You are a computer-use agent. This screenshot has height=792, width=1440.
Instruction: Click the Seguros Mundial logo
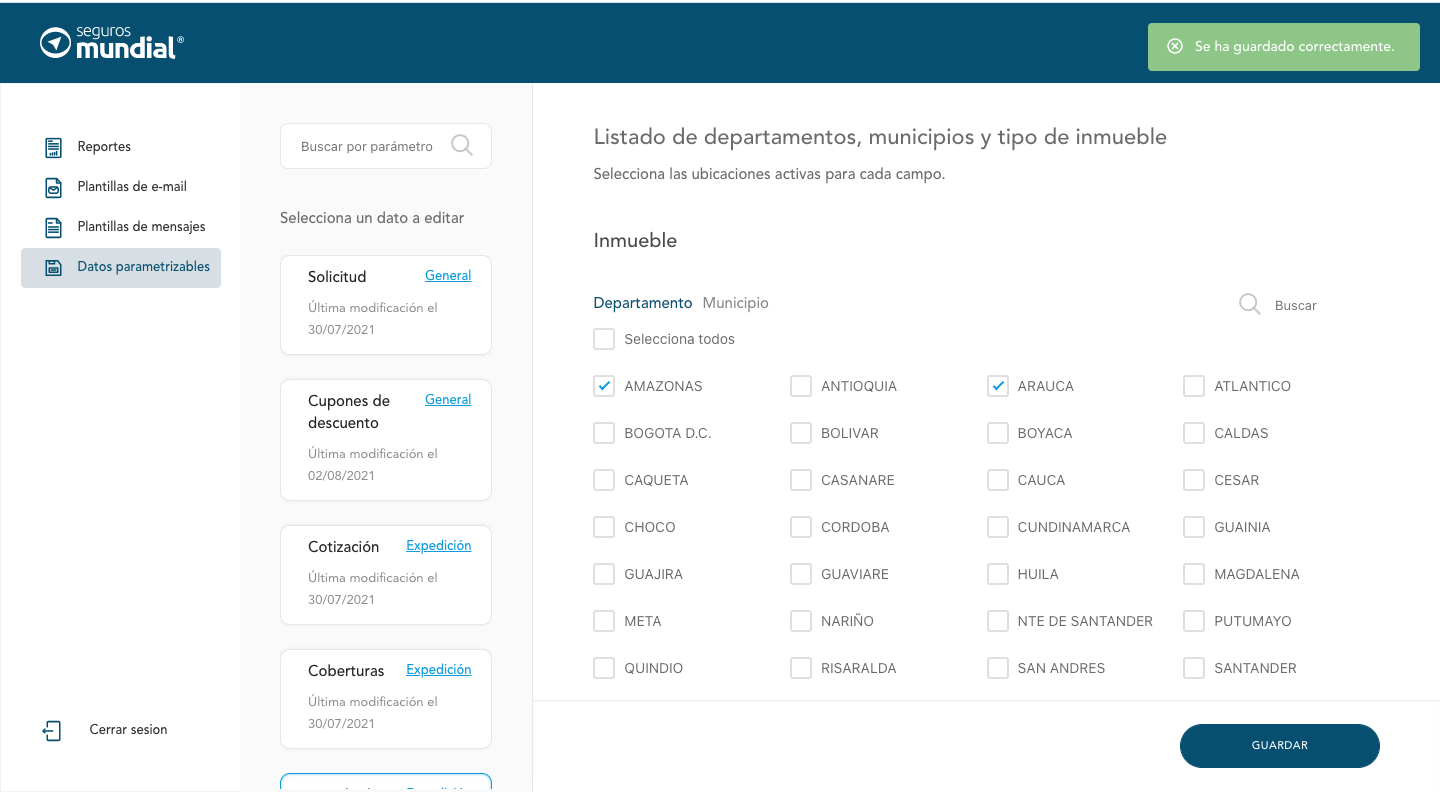coord(112,43)
